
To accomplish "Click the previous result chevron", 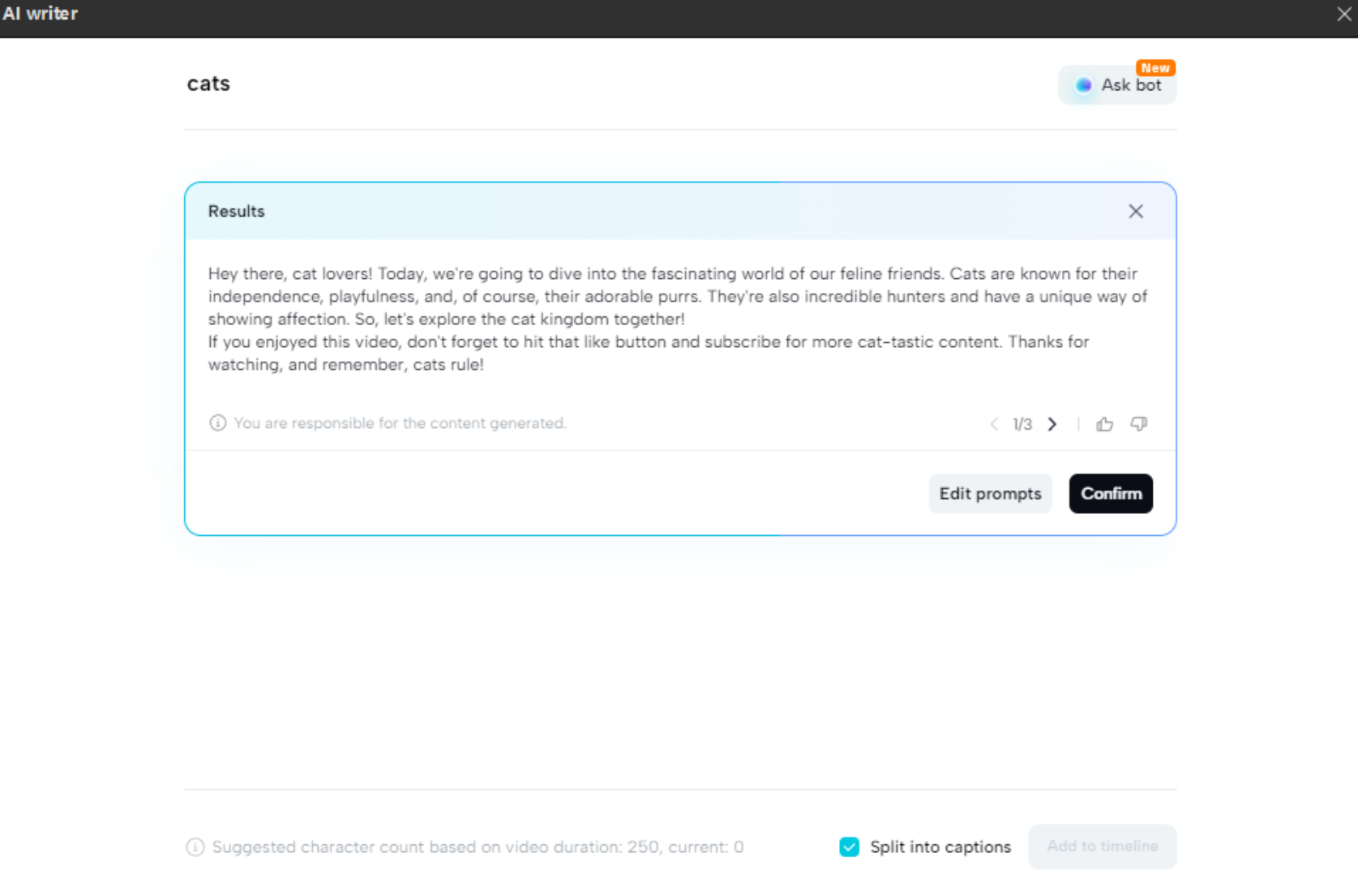I will tap(994, 424).
